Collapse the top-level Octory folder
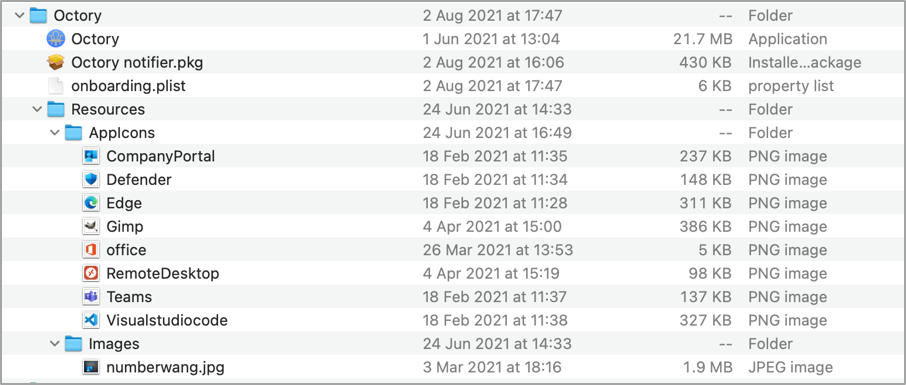Image resolution: width=906 pixels, height=385 pixels. (20, 16)
